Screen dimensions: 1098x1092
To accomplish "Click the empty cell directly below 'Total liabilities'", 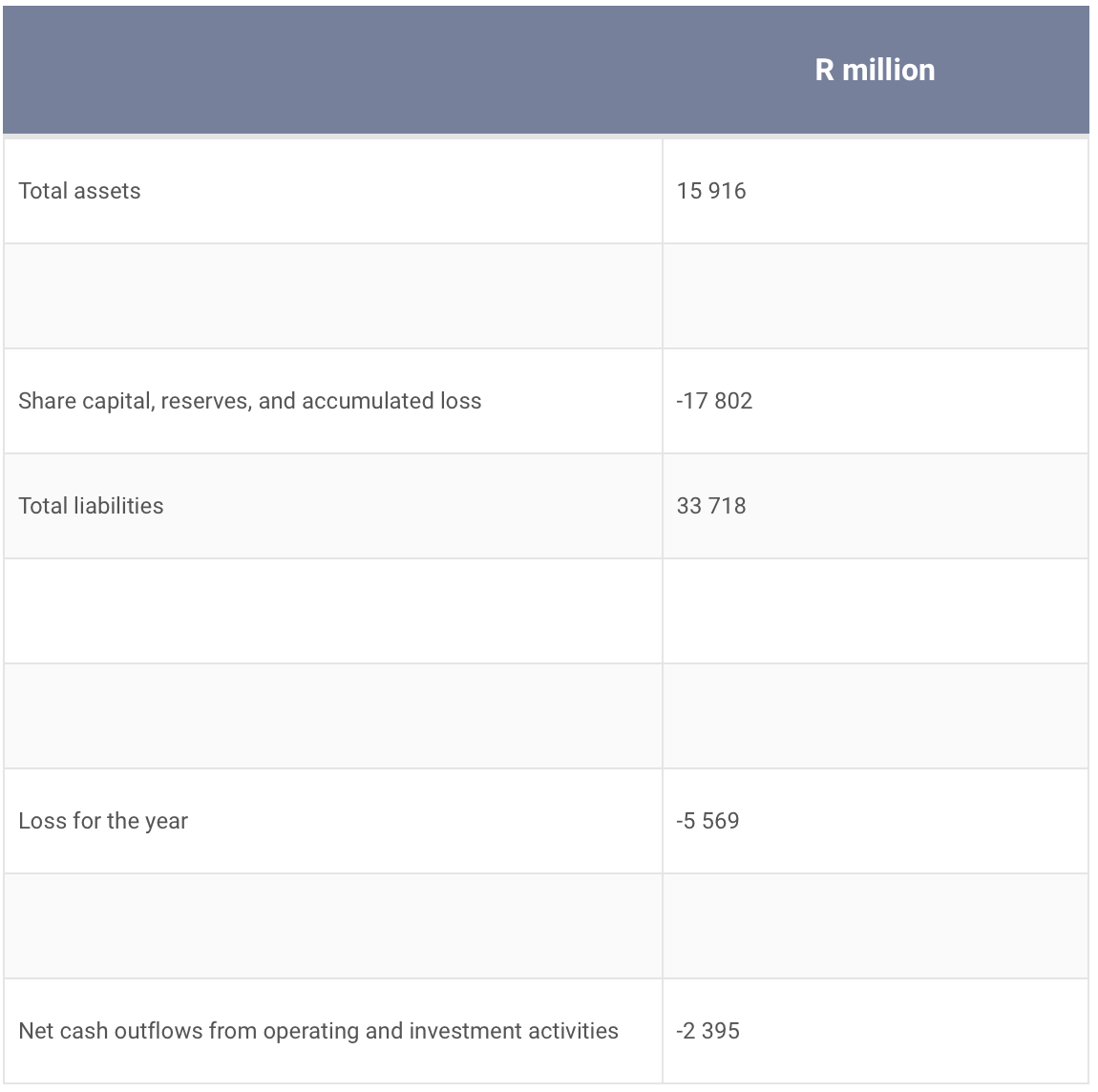I will click(332, 611).
